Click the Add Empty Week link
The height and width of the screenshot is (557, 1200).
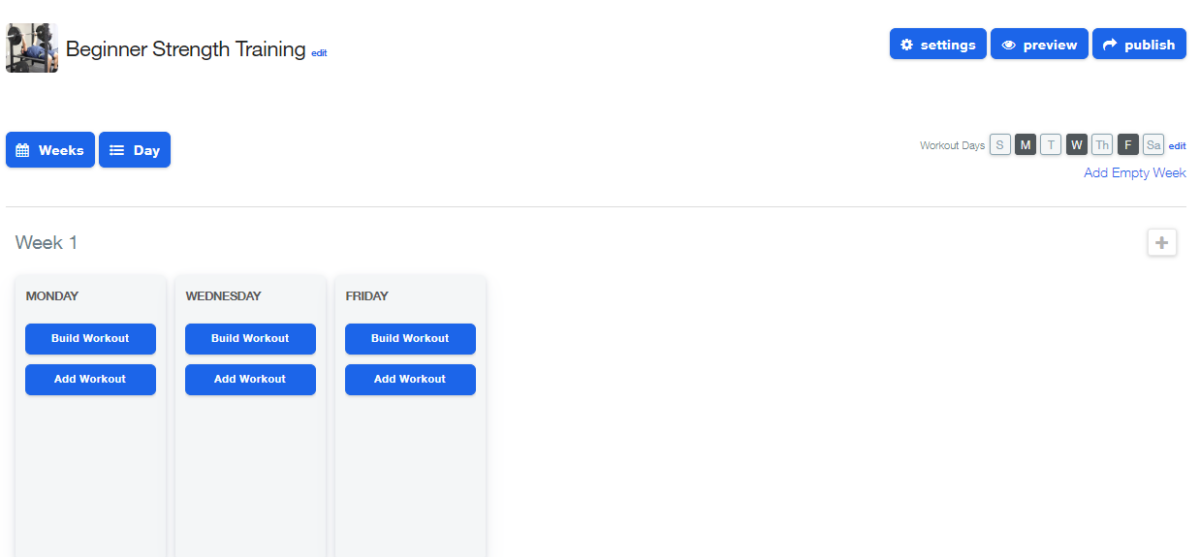click(1134, 173)
